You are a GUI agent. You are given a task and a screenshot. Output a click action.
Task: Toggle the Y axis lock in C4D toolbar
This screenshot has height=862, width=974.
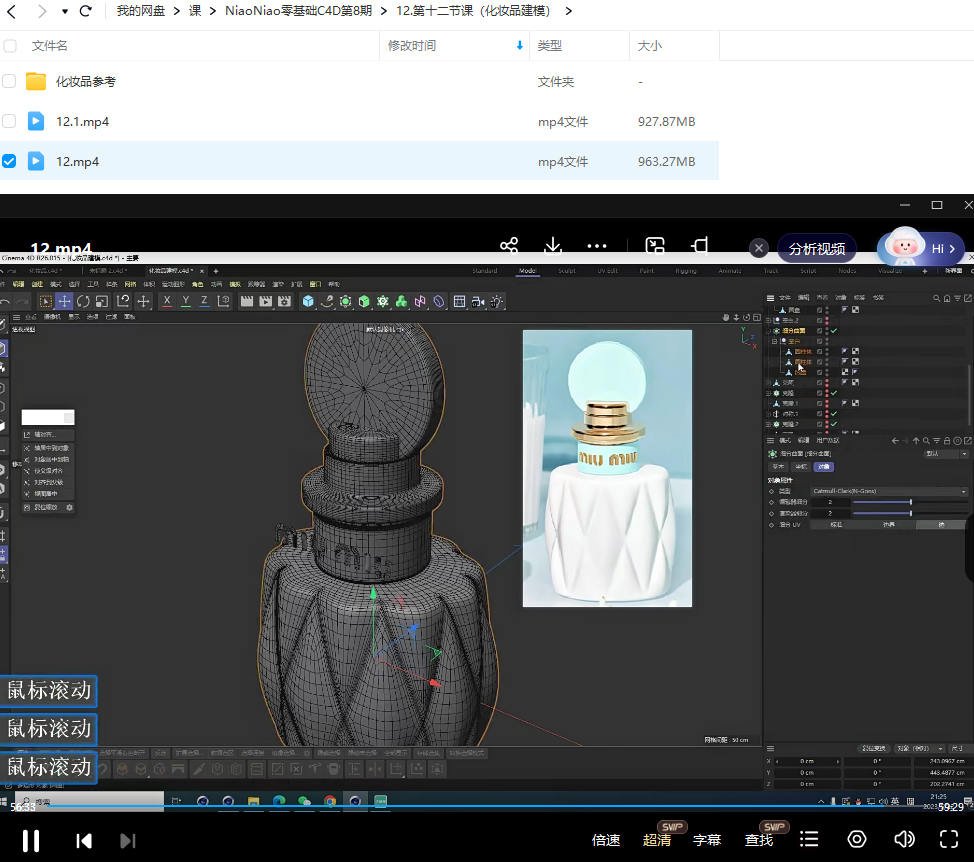point(186,301)
